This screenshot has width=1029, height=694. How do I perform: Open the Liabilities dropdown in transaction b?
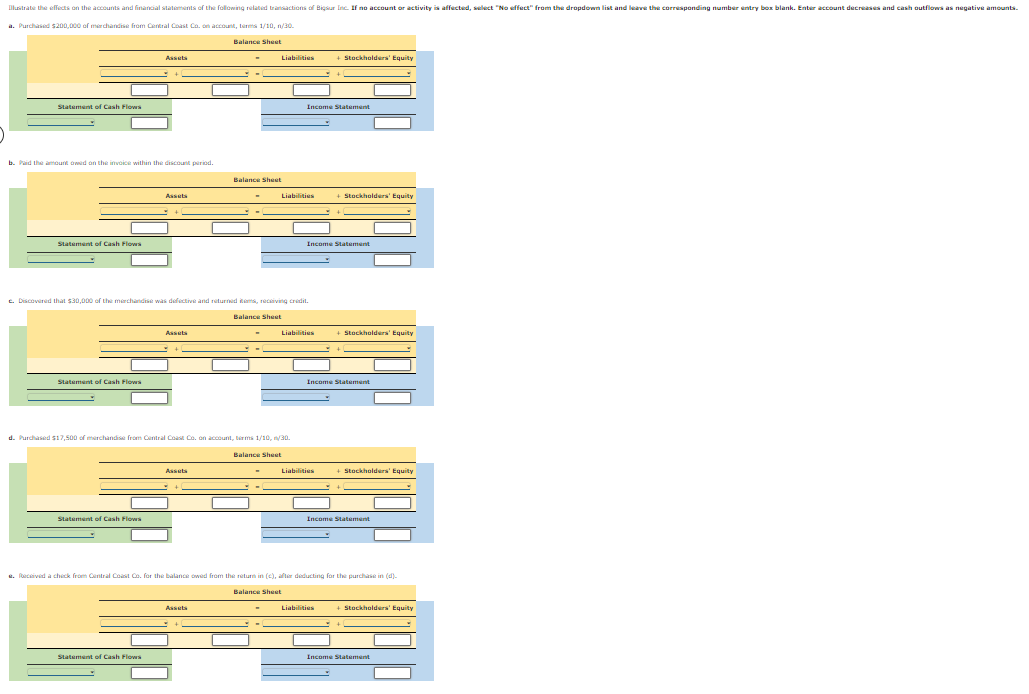click(x=295, y=210)
